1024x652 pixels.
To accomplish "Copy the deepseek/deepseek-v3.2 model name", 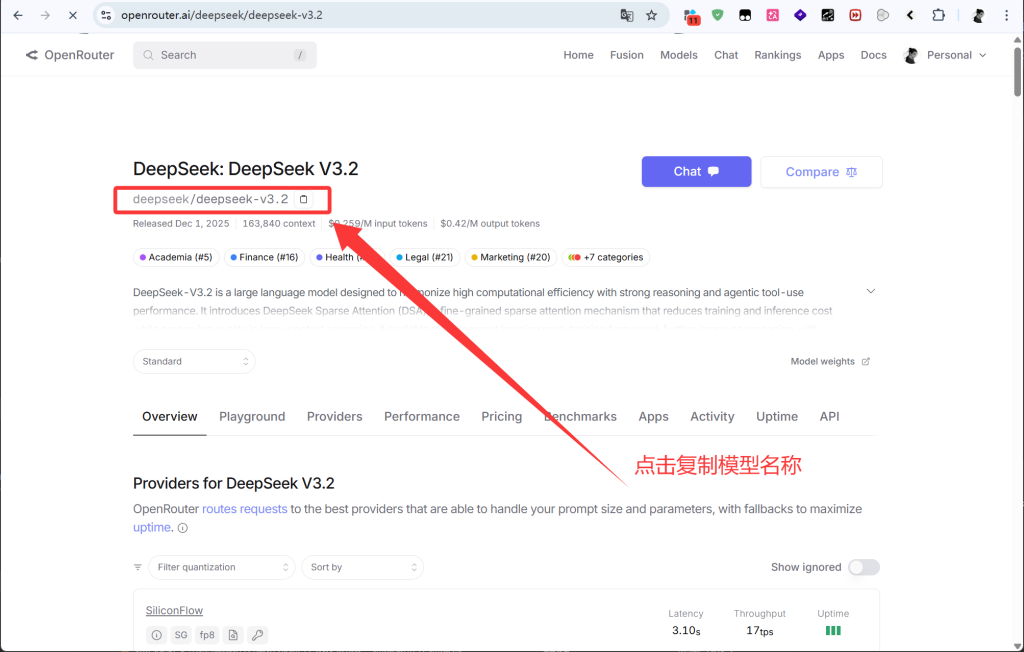I will tap(303, 199).
